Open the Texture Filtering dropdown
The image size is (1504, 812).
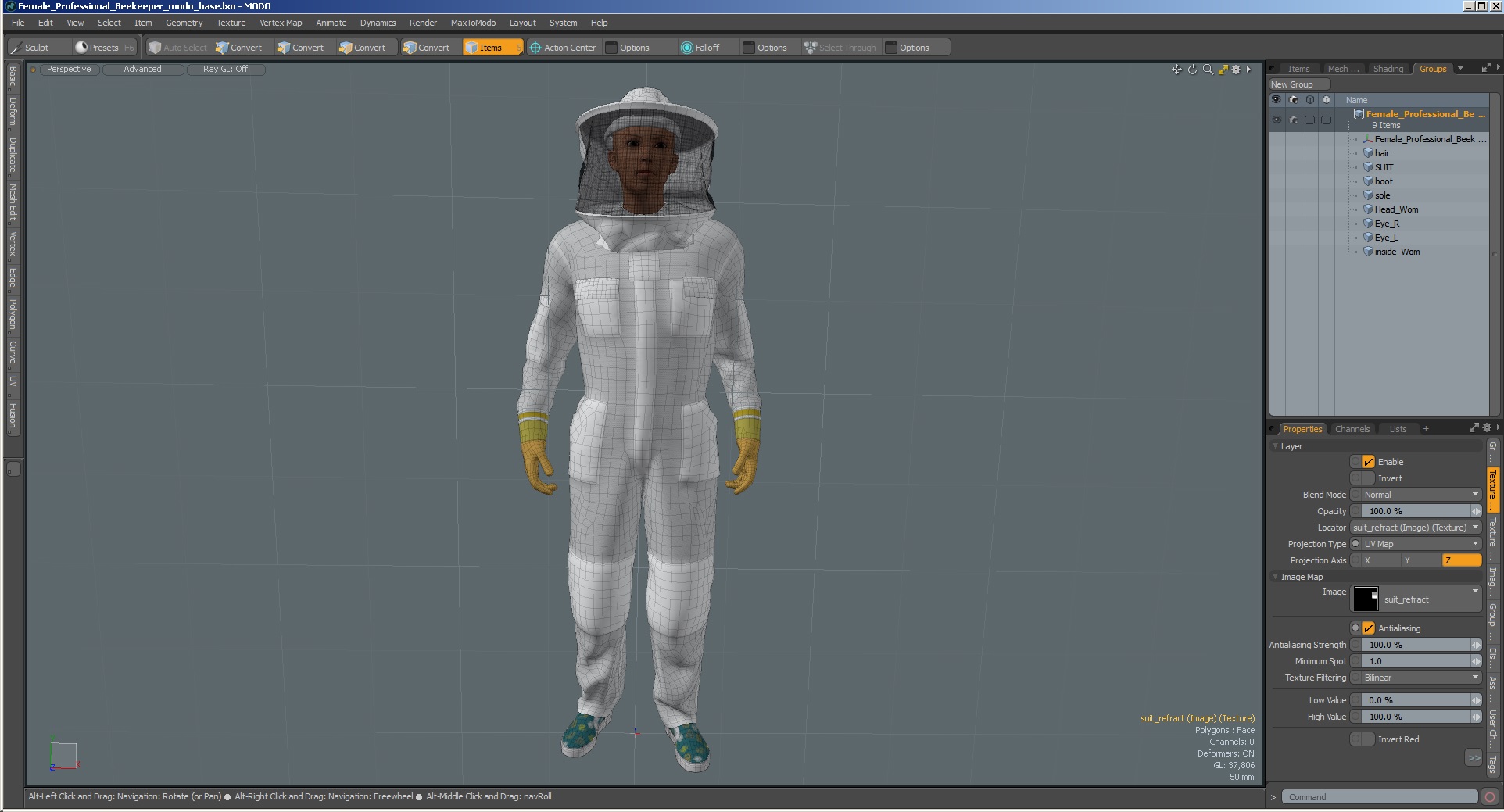coord(1421,678)
